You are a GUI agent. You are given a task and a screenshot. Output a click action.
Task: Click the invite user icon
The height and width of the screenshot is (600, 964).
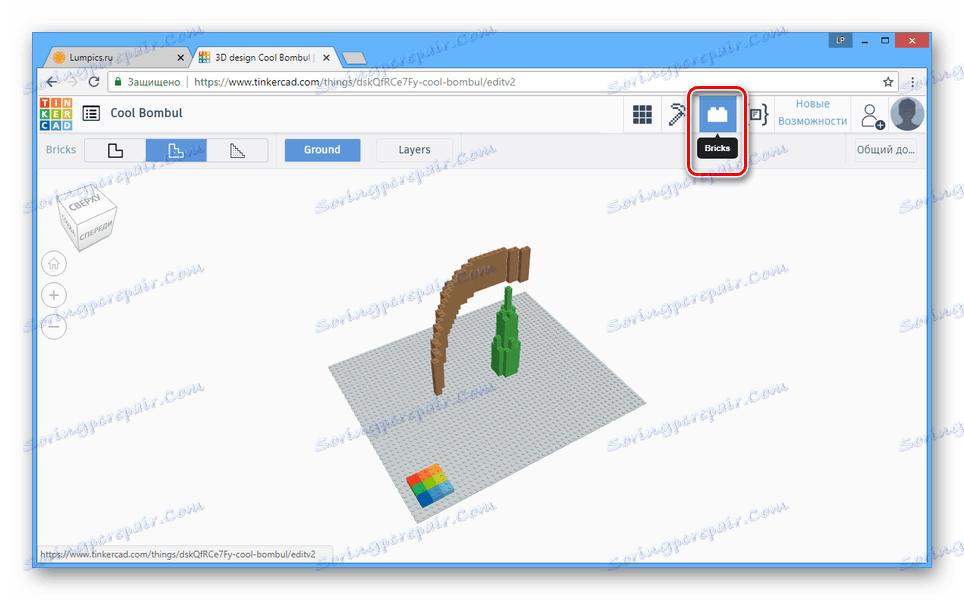coord(872,116)
